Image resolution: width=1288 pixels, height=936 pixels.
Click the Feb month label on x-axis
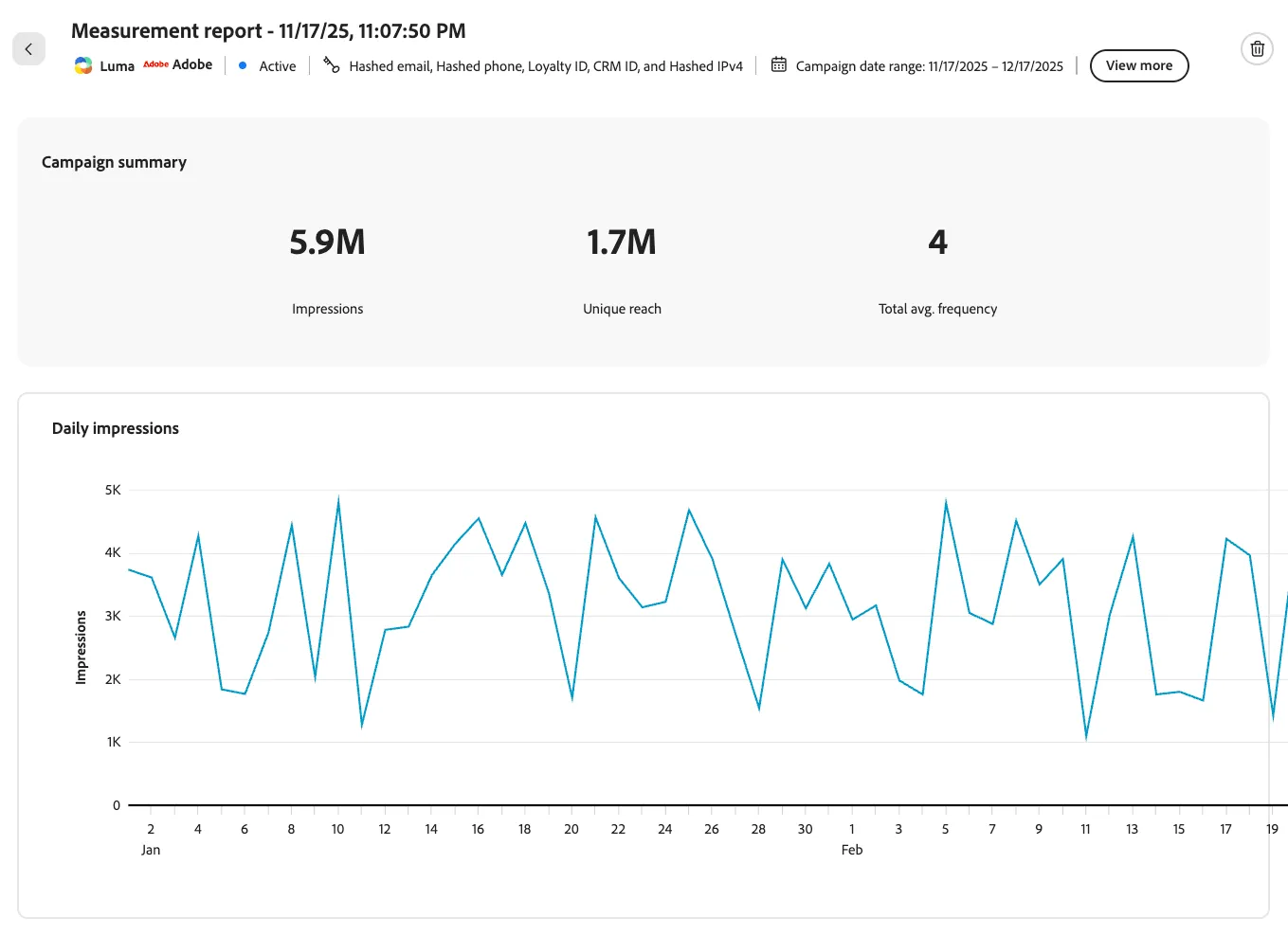[852, 850]
